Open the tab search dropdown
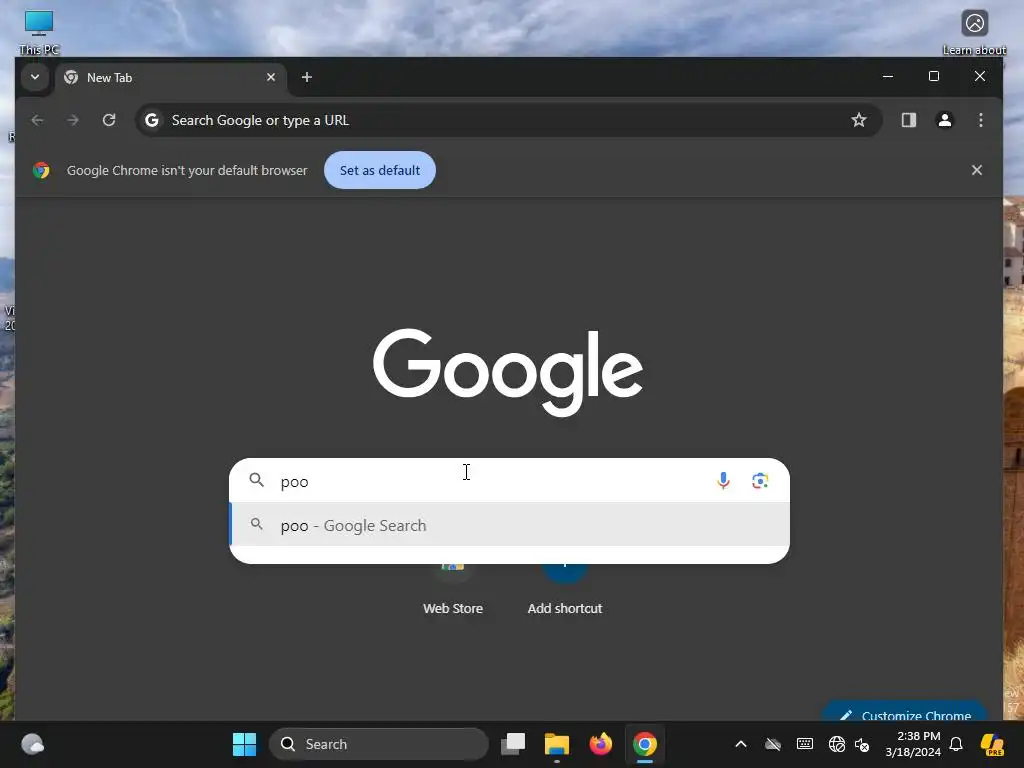This screenshot has height=768, width=1024. 35,77
